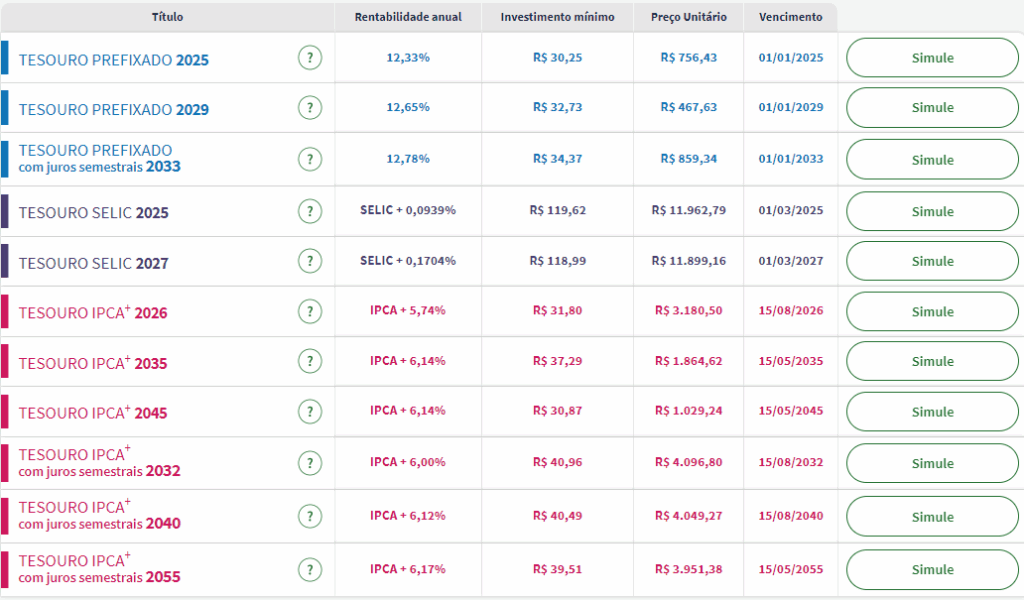Open Tesouro IPCA+ com juros semestrais 2032

pos(99,462)
